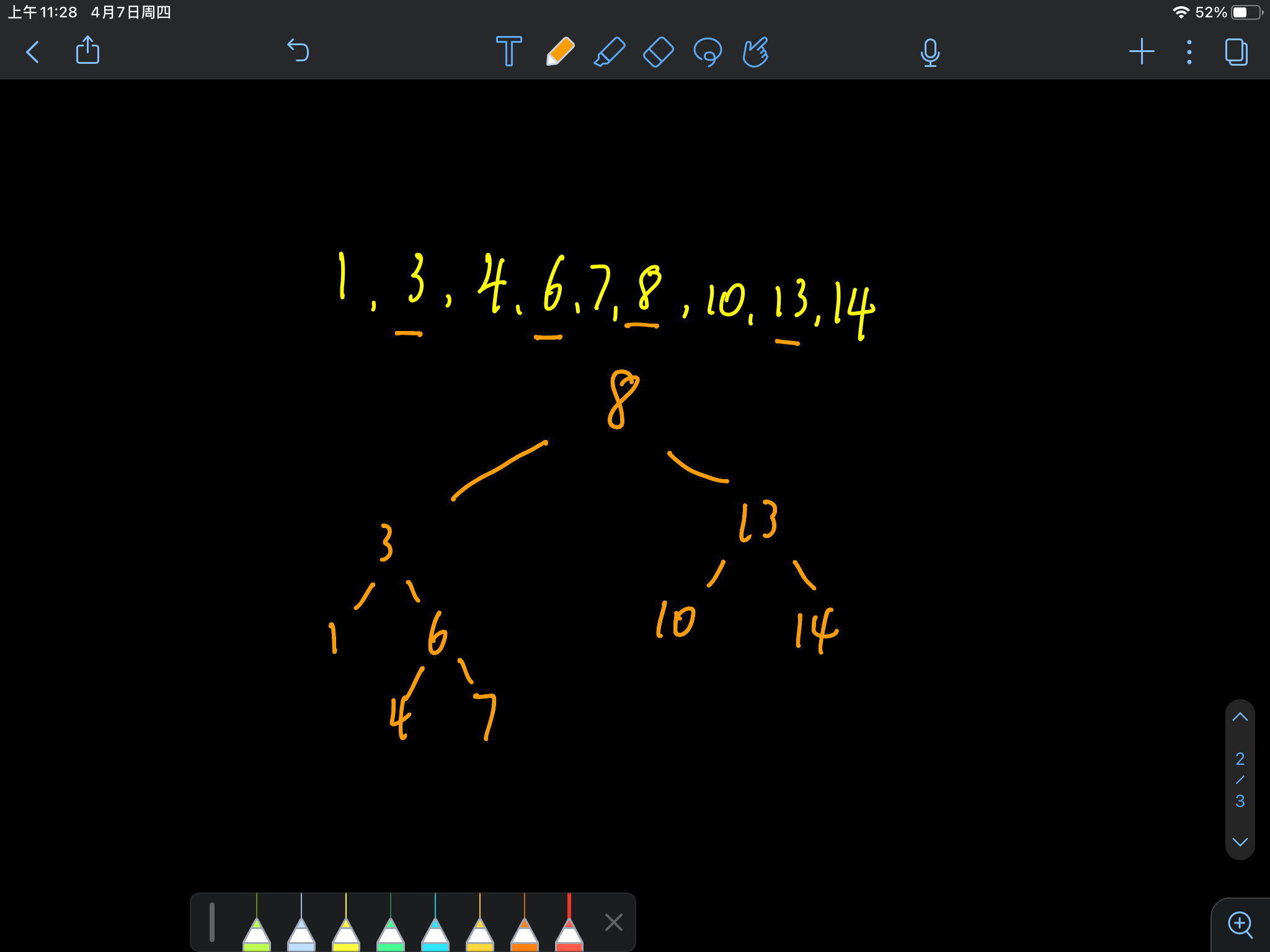Toggle finger drawing hand tool
This screenshot has height=952, width=1270.
(x=756, y=51)
